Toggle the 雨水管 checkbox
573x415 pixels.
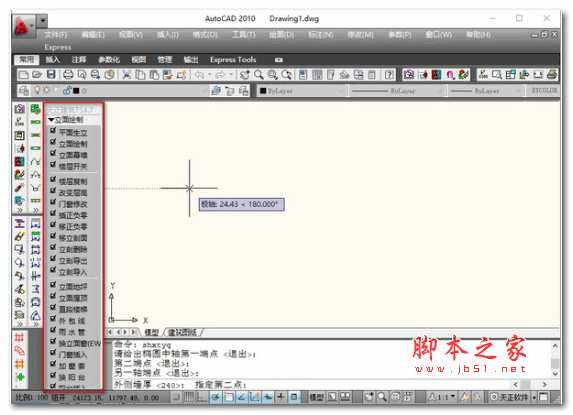[53, 330]
